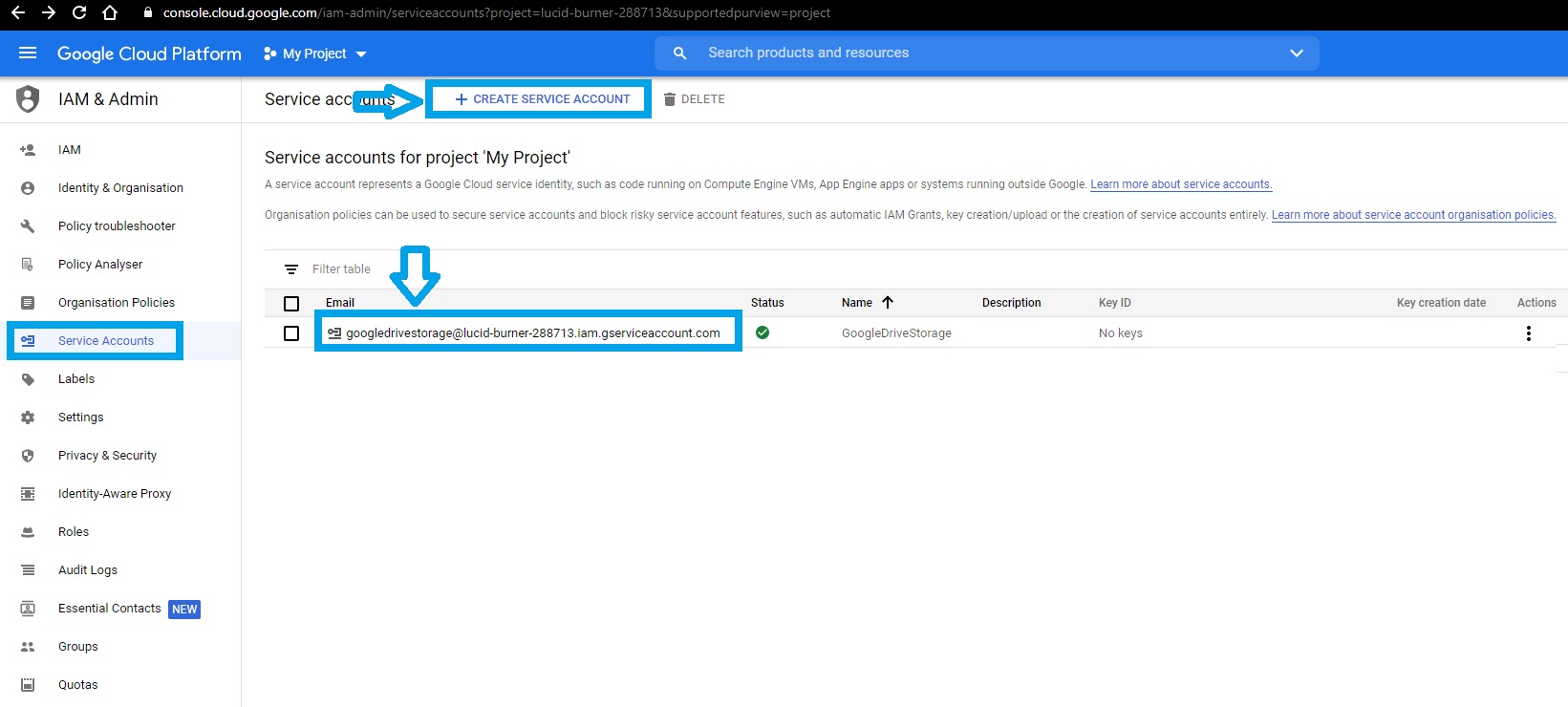Click the Labels tag icon
Viewport: 1568px width, 707px height.
pyautogui.click(x=28, y=379)
